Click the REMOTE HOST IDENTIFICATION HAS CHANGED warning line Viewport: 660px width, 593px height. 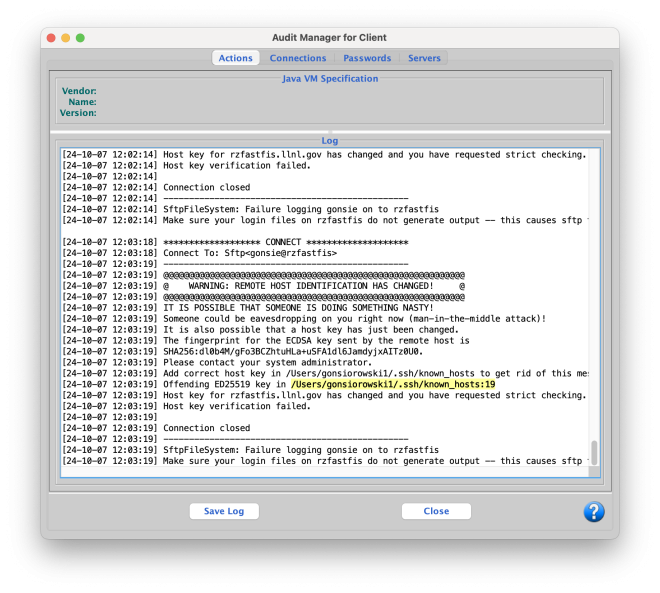click(x=313, y=285)
